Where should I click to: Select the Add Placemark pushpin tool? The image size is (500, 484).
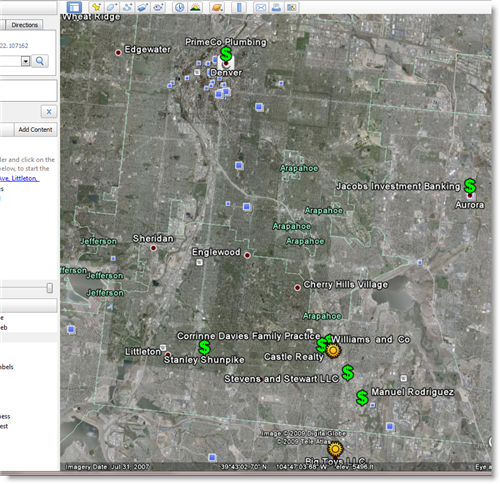tap(96, 7)
